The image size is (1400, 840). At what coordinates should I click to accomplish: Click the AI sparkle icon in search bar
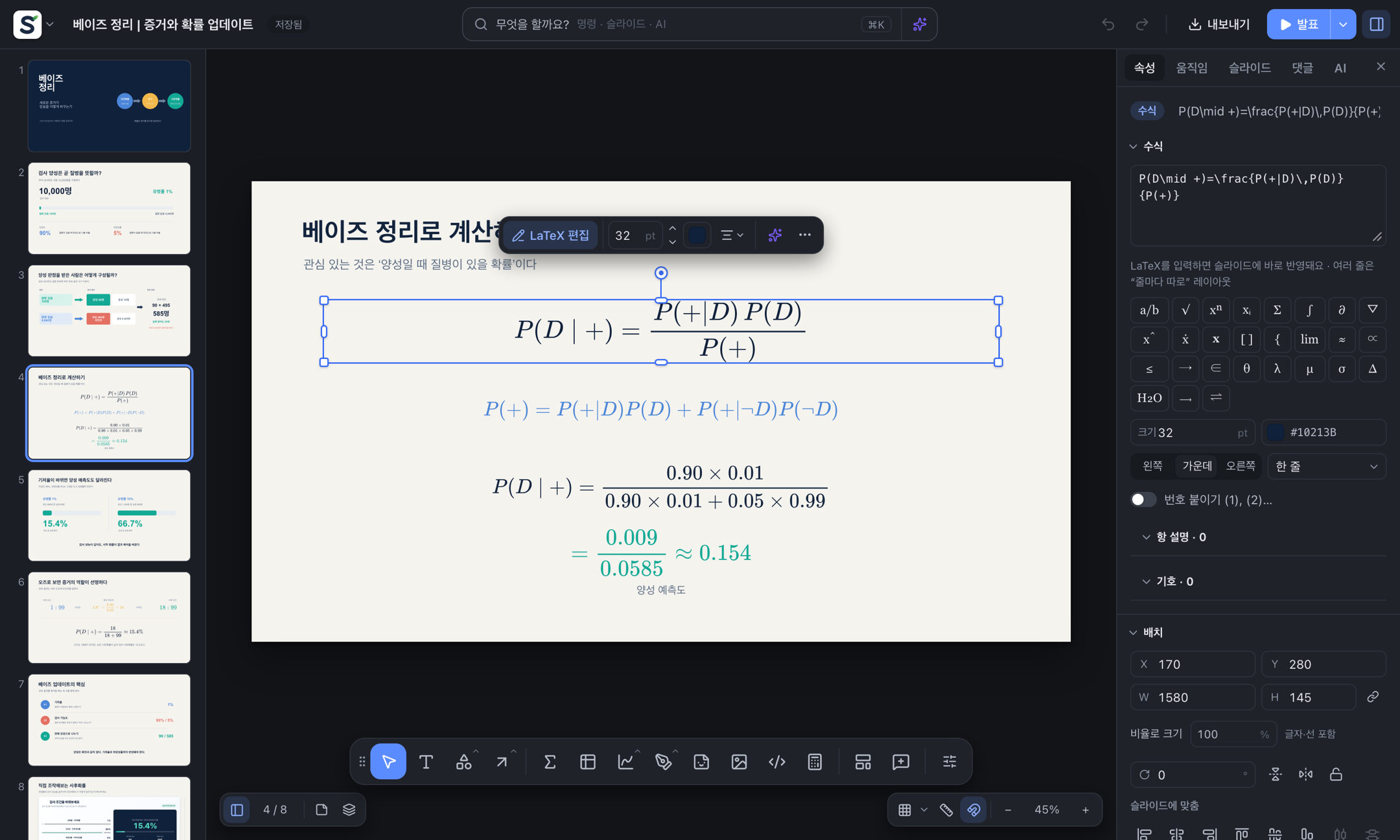coord(919,25)
